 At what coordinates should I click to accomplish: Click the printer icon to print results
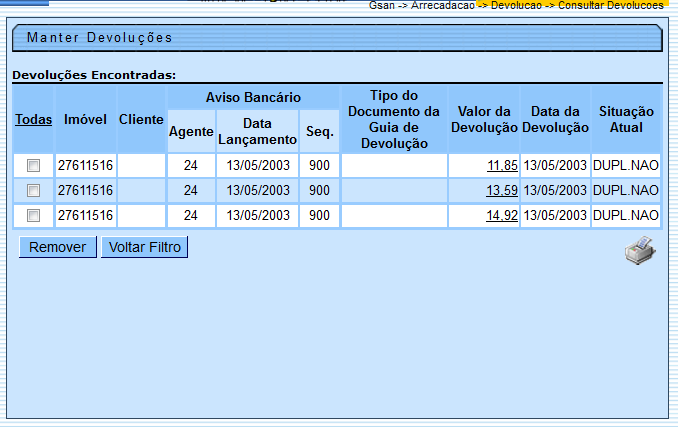click(x=640, y=251)
